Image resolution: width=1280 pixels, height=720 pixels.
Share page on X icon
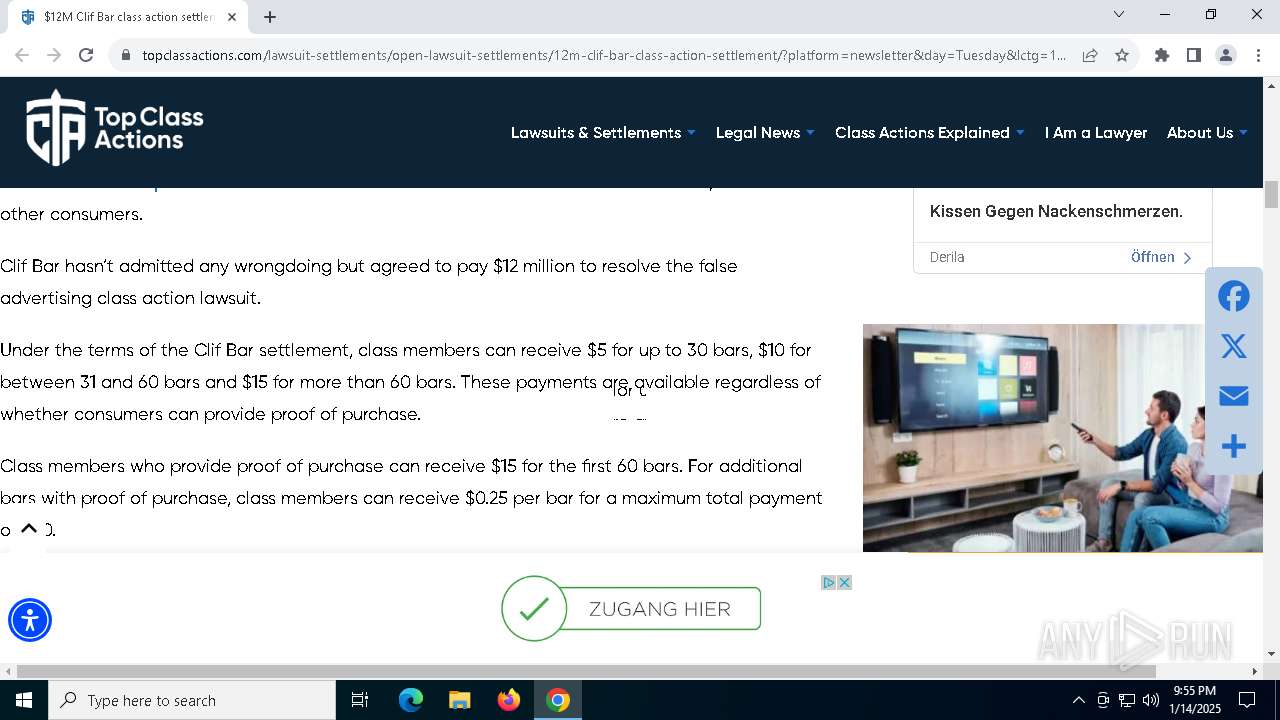click(x=1234, y=346)
